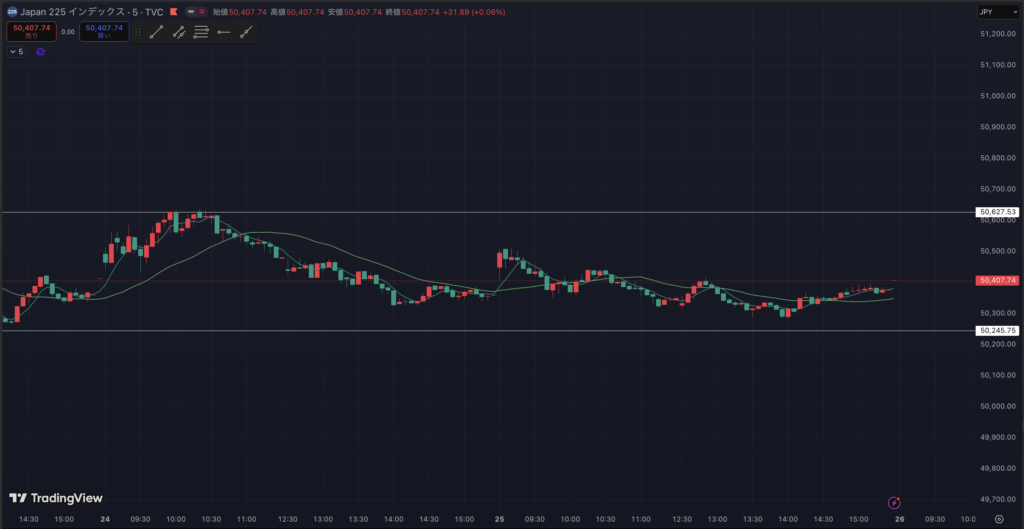Pick the horizontal line segment tool

pyautogui.click(x=223, y=32)
